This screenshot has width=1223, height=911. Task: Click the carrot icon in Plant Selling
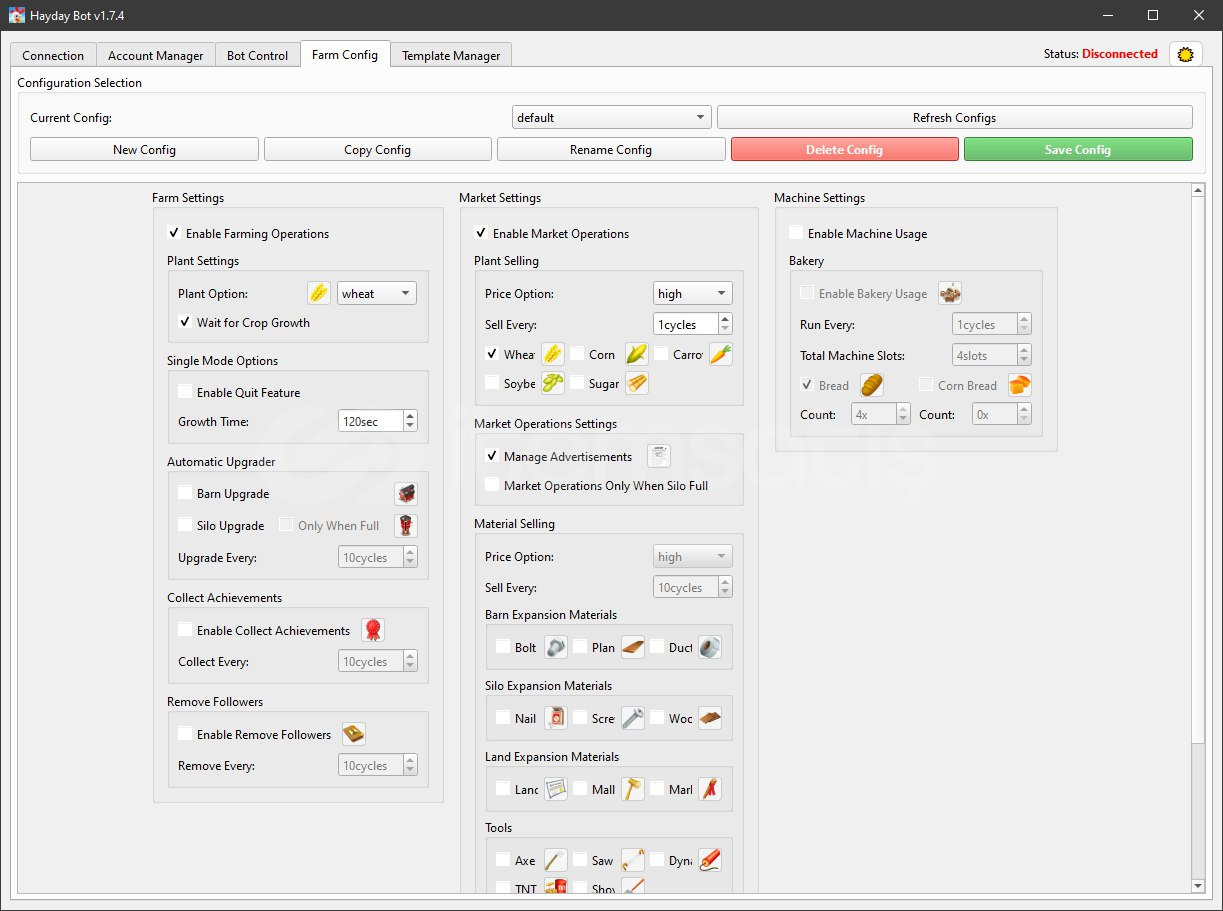(720, 354)
